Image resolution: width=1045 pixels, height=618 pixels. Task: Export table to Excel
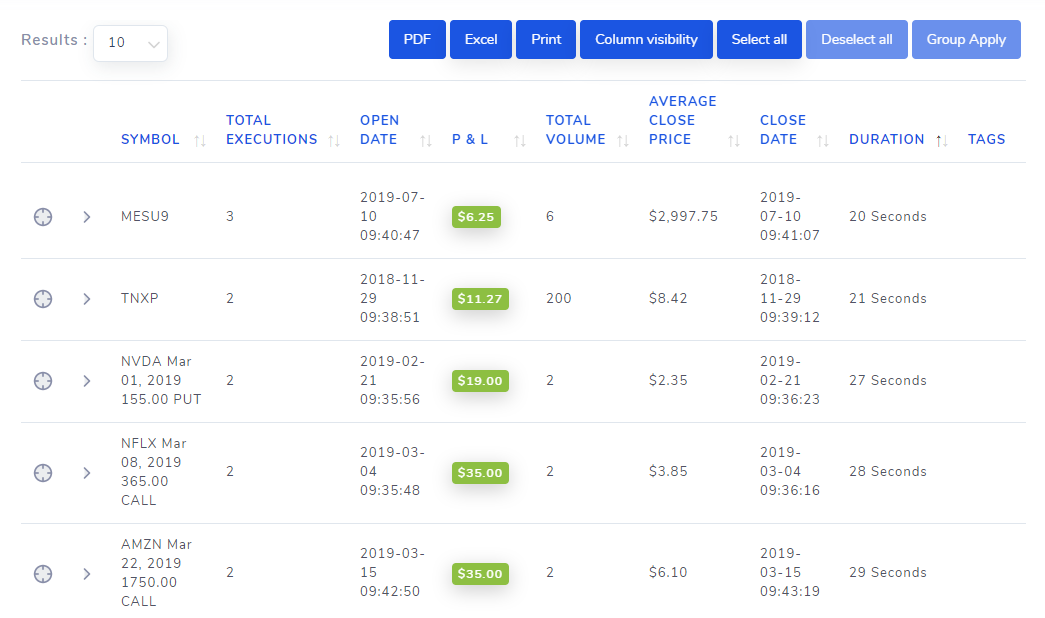coord(481,39)
